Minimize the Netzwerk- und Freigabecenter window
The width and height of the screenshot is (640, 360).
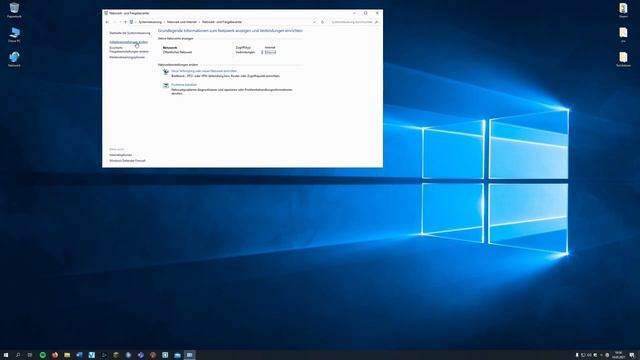tap(354, 13)
